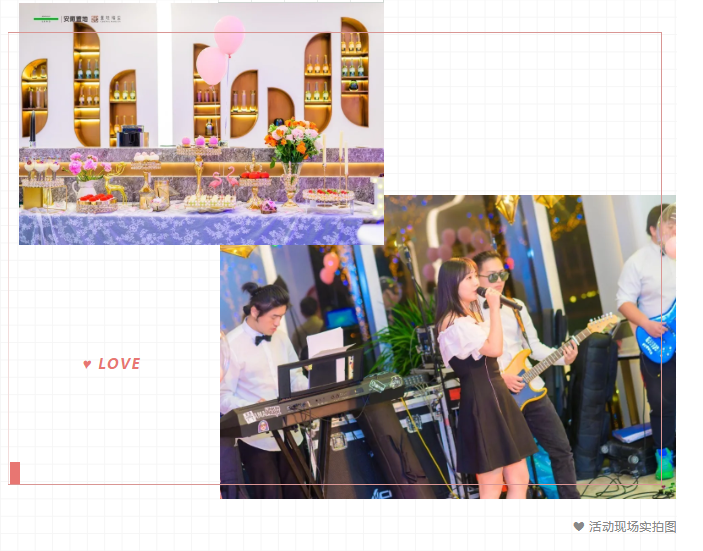Screen dimensions: 703x551
Task: Open the dessert table photo
Action: click(x=201, y=124)
